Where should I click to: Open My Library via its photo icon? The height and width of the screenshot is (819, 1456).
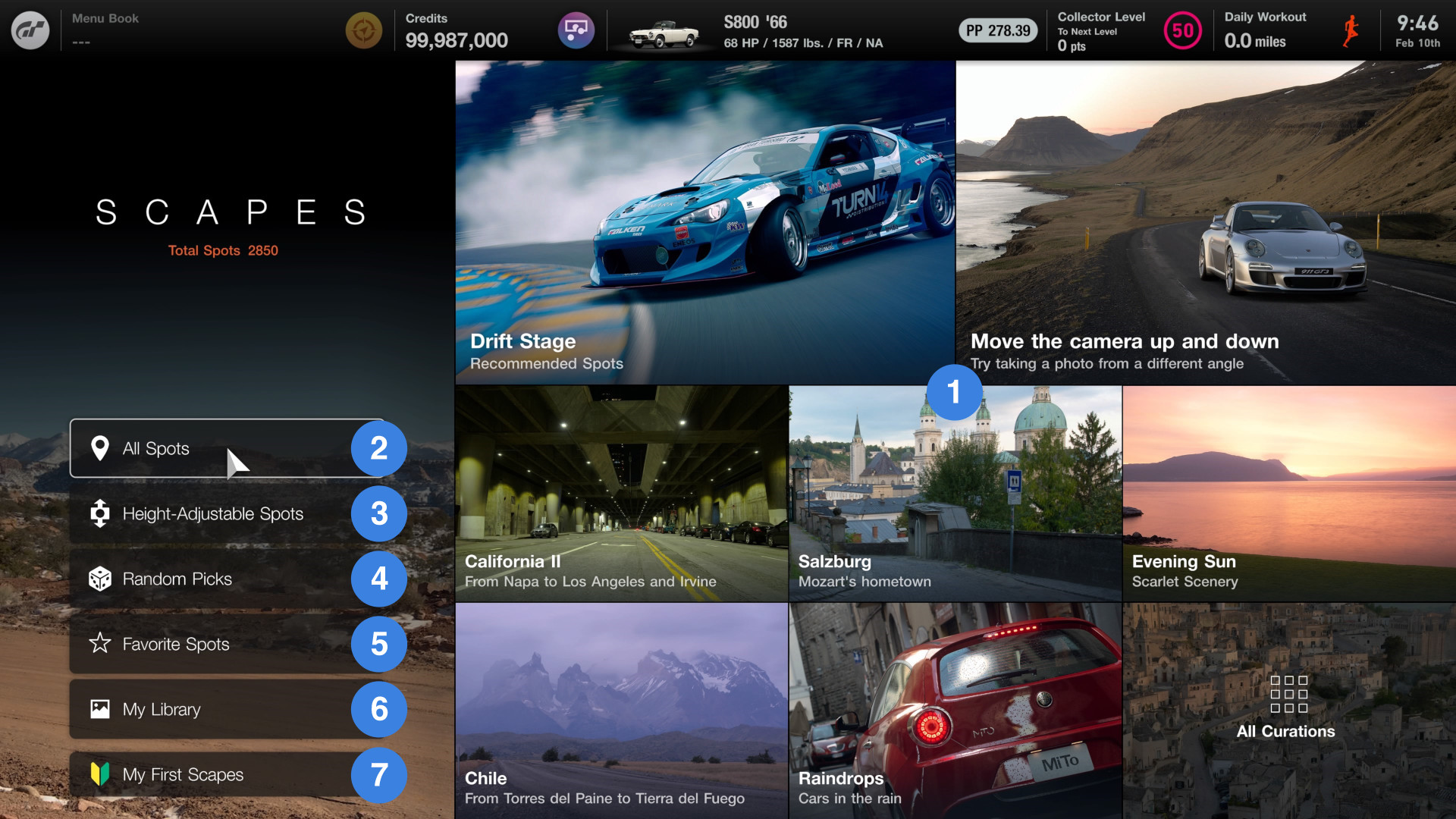pyautogui.click(x=100, y=709)
